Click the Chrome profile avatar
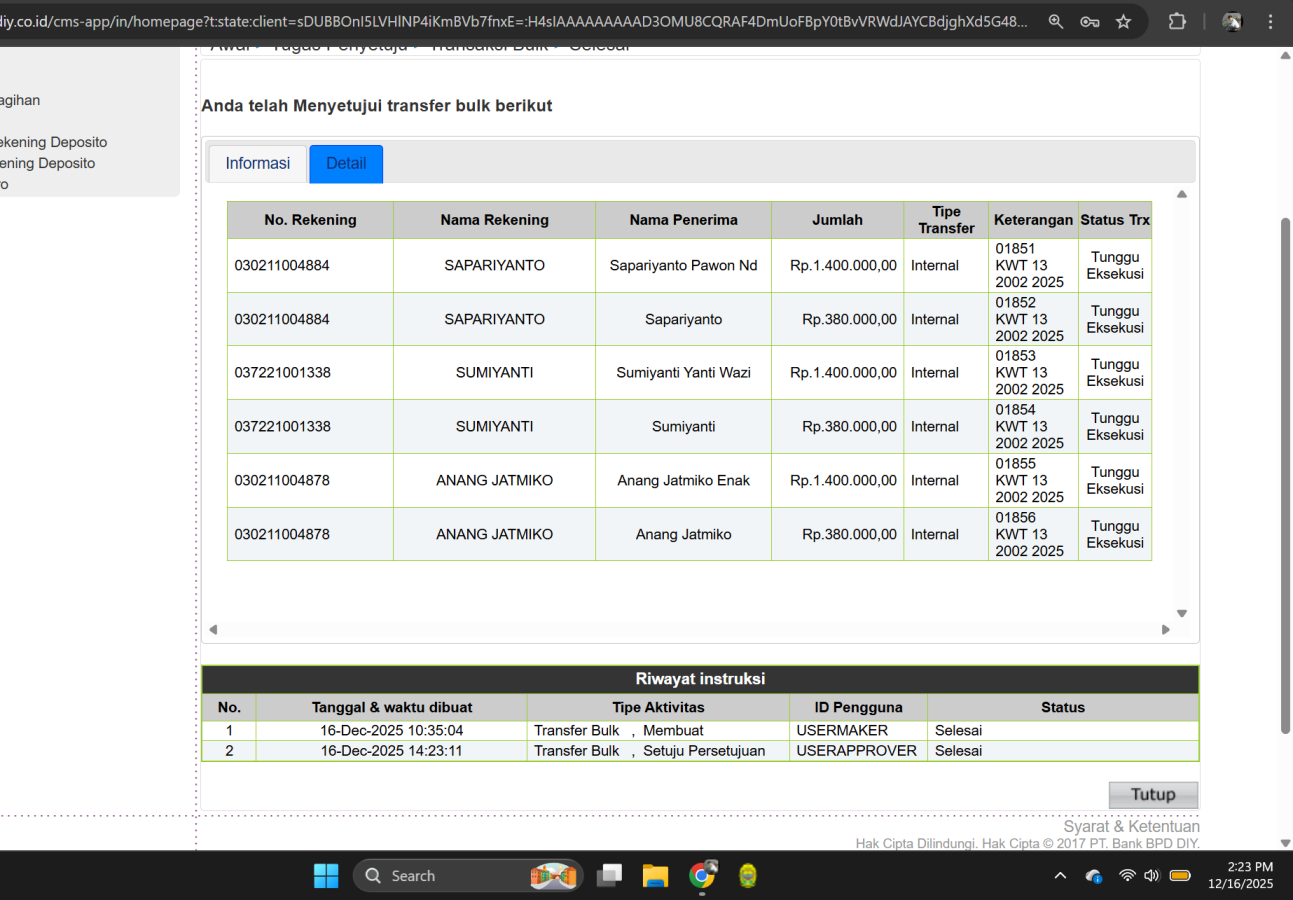The height and width of the screenshot is (900, 1293). coord(1232,22)
